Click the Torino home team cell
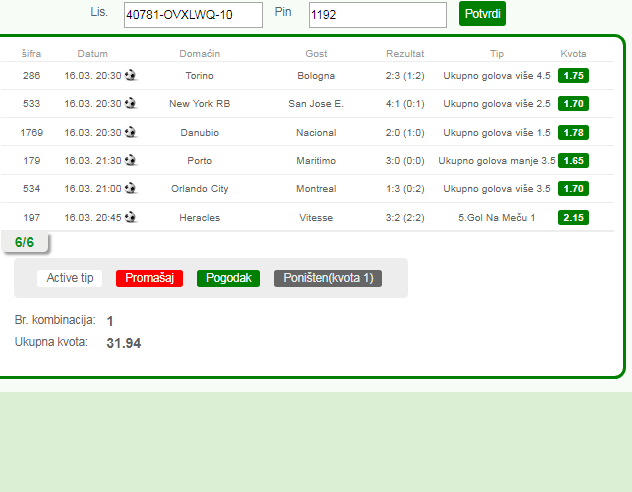 200,76
